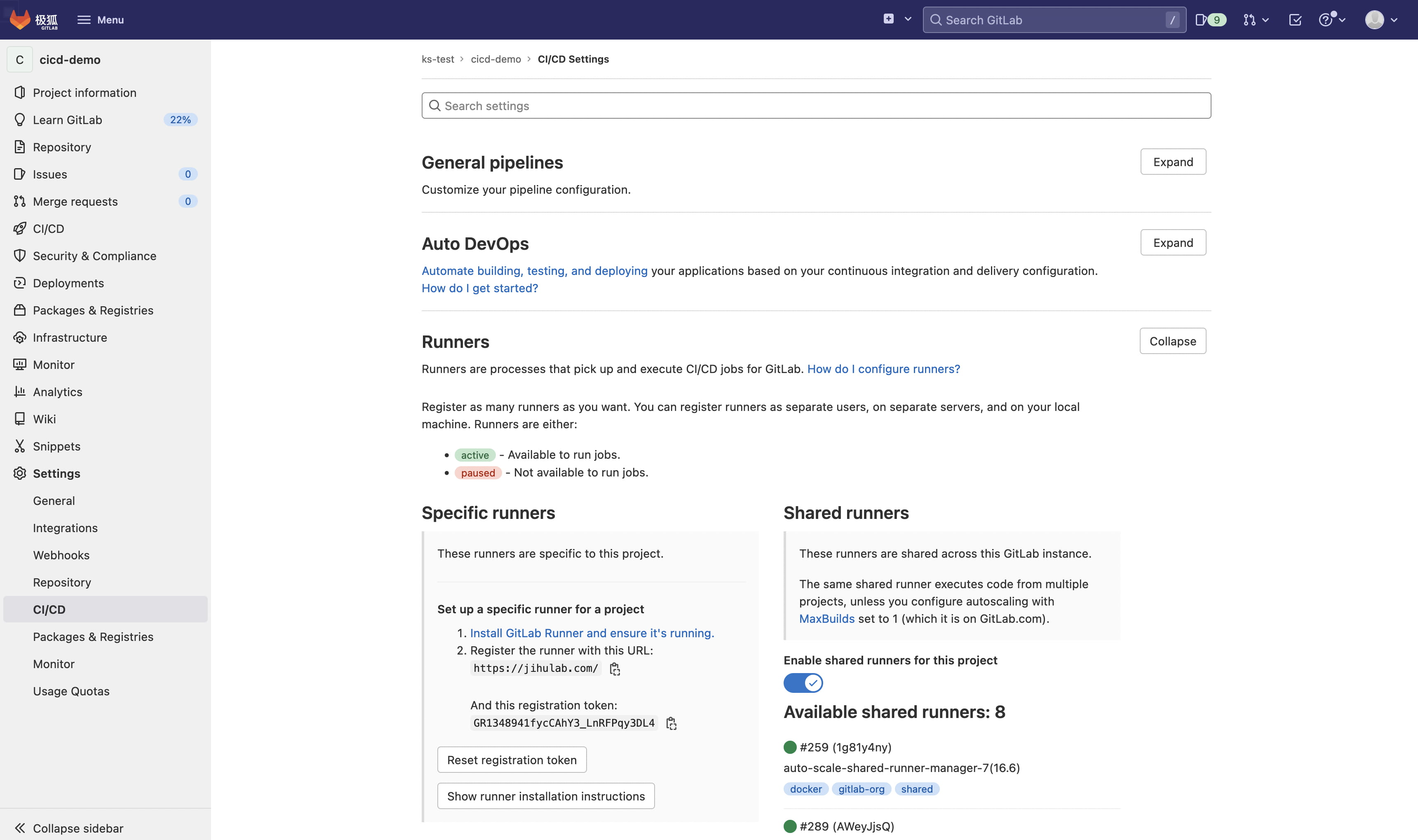Open the Menu in the top bar
This screenshot has width=1418, height=840.
[100, 20]
